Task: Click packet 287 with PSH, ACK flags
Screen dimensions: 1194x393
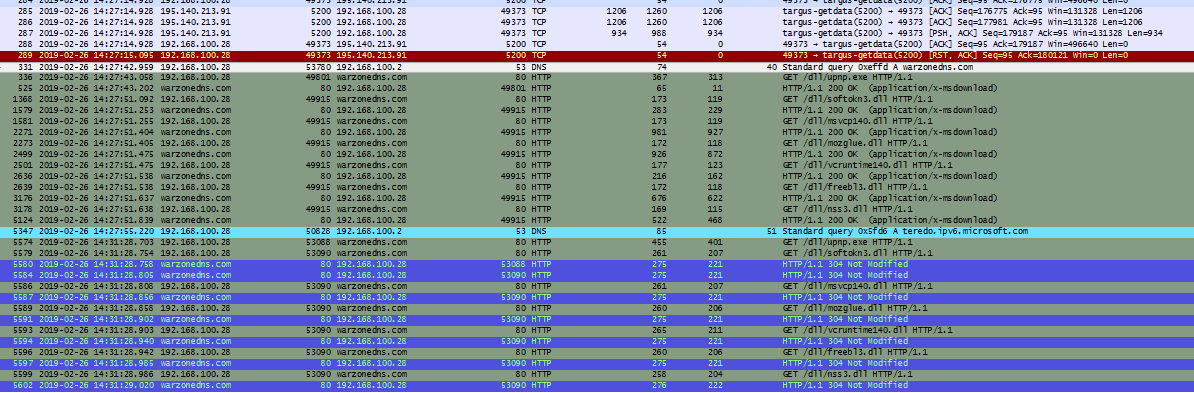Action: point(597,34)
